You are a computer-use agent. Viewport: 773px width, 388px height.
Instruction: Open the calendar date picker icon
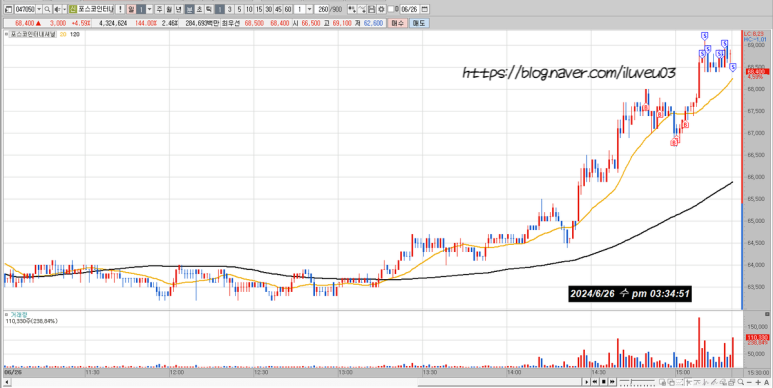[x=424, y=9]
